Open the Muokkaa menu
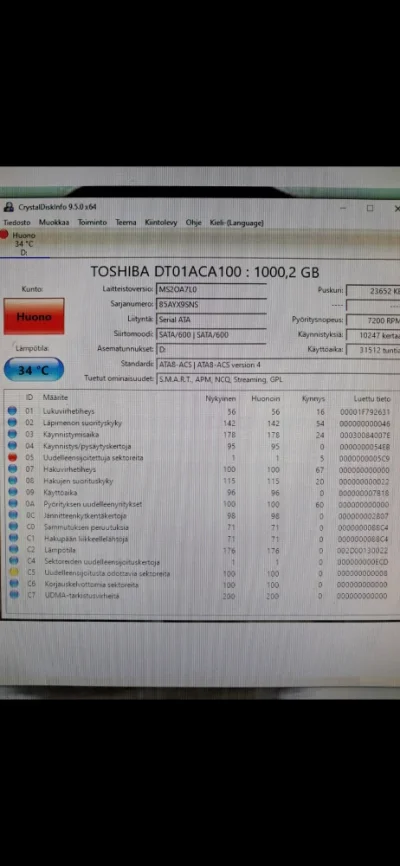This screenshot has width=400, height=866. click(54, 223)
